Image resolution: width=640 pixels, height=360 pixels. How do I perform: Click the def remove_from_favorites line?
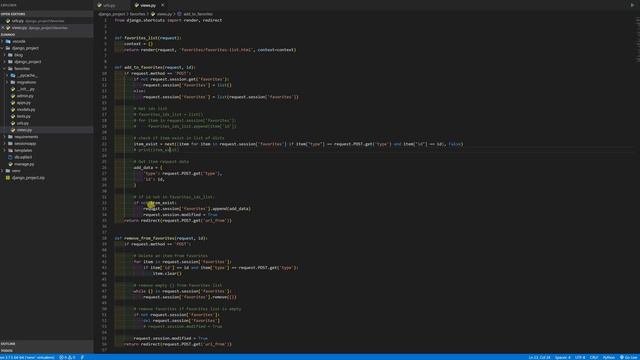pos(161,238)
